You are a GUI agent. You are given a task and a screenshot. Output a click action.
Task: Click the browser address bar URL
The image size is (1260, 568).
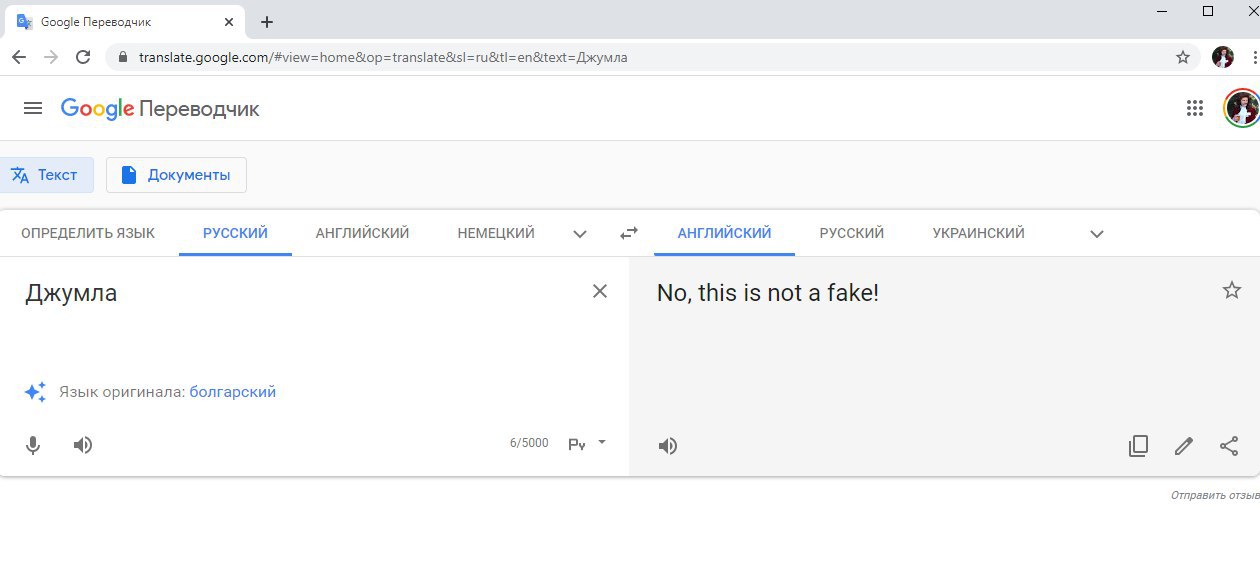click(x=383, y=57)
